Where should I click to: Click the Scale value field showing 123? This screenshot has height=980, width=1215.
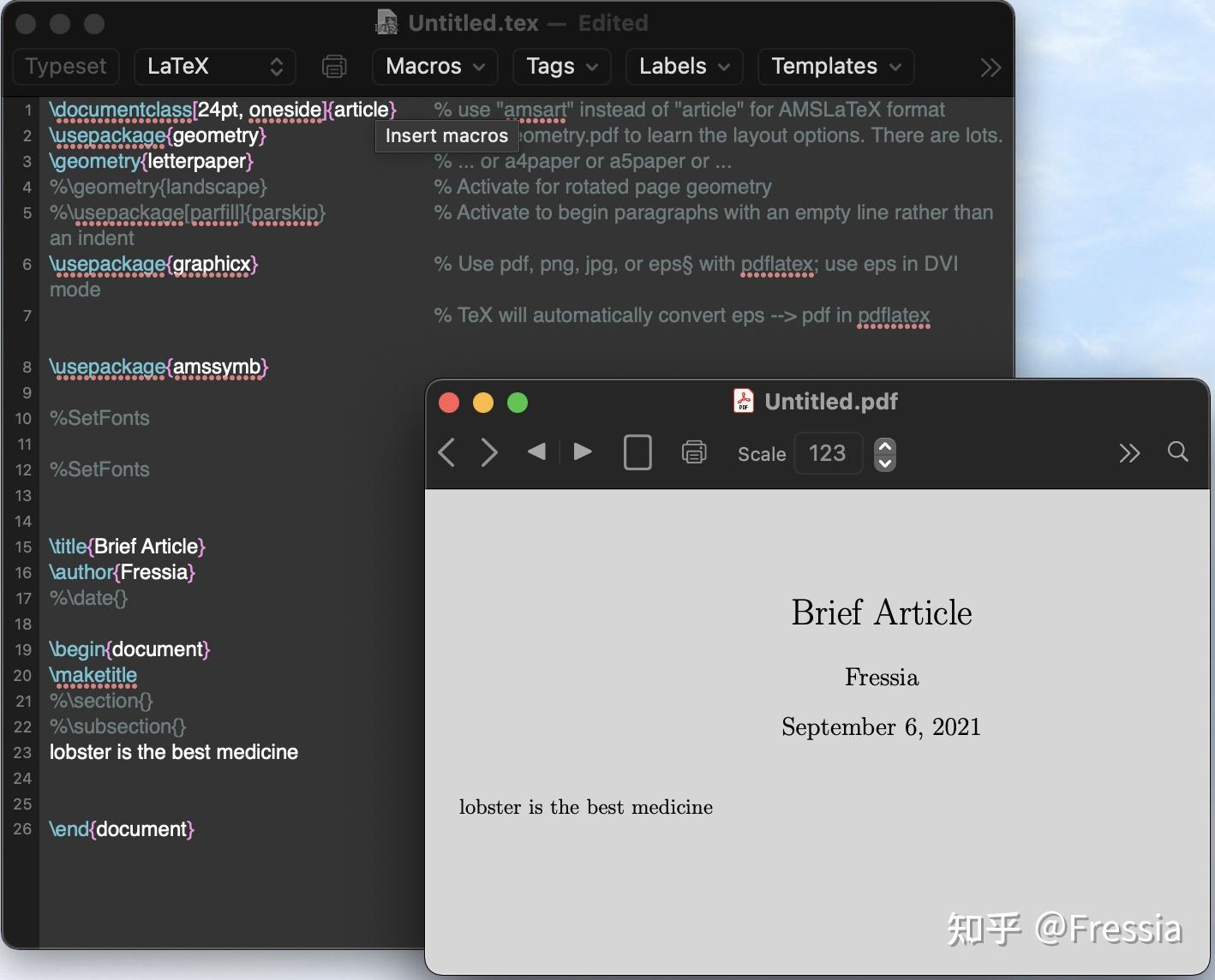(x=828, y=453)
